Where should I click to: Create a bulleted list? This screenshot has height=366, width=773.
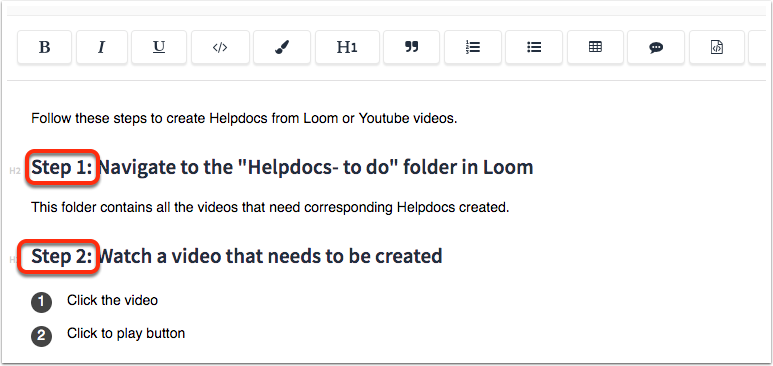coord(534,47)
